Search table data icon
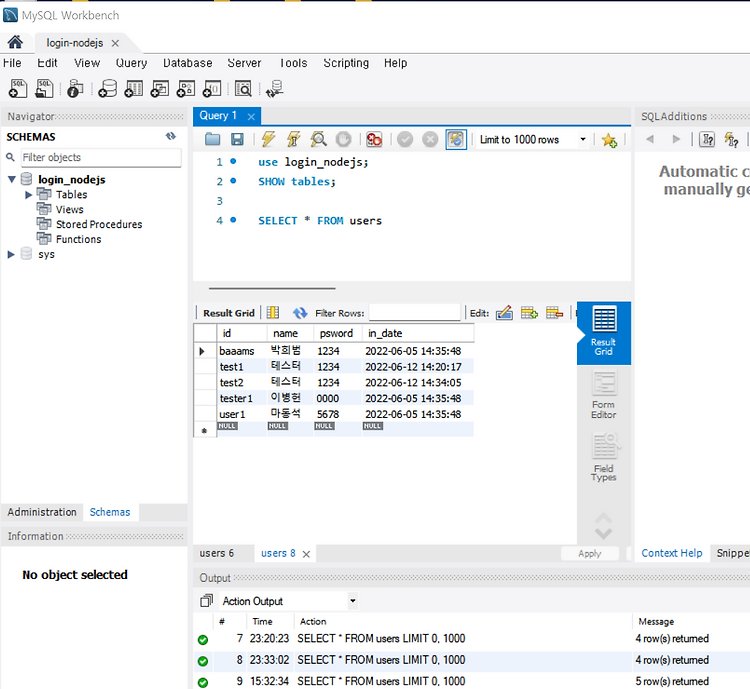This screenshot has width=750, height=689. [243, 89]
